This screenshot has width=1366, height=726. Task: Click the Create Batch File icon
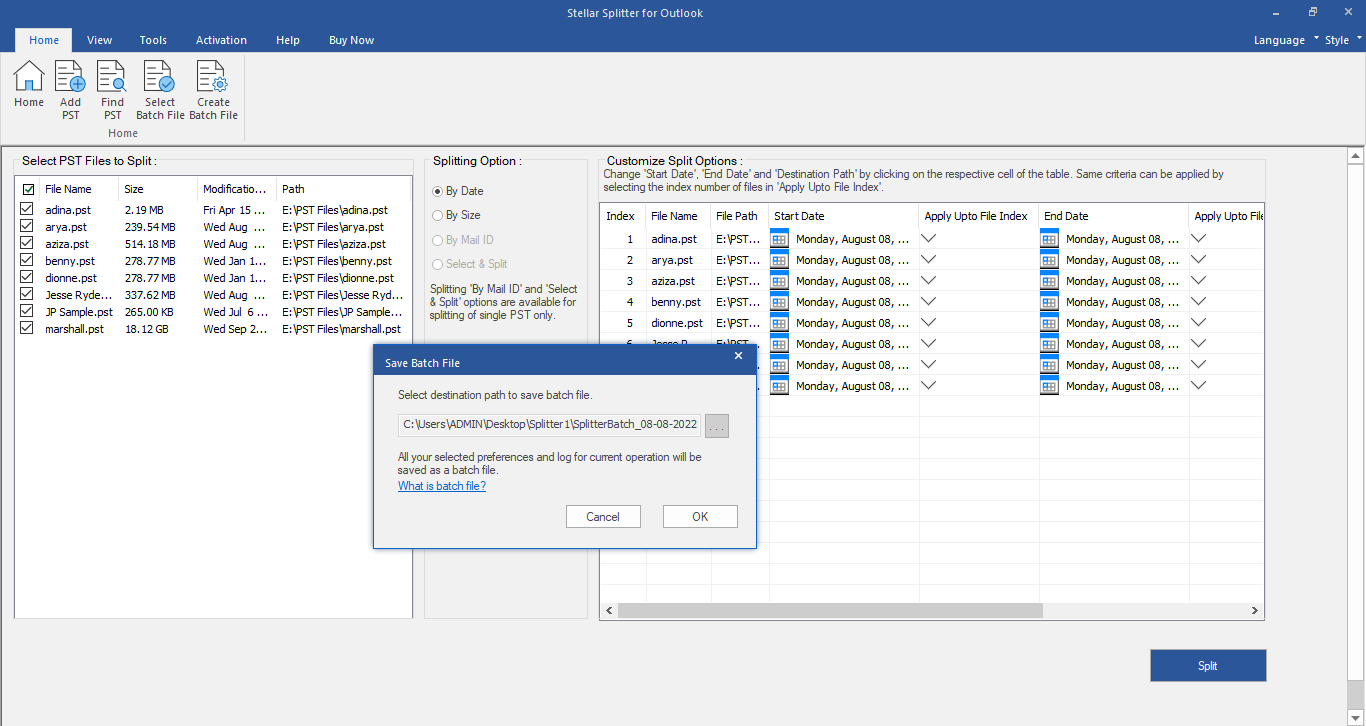213,90
